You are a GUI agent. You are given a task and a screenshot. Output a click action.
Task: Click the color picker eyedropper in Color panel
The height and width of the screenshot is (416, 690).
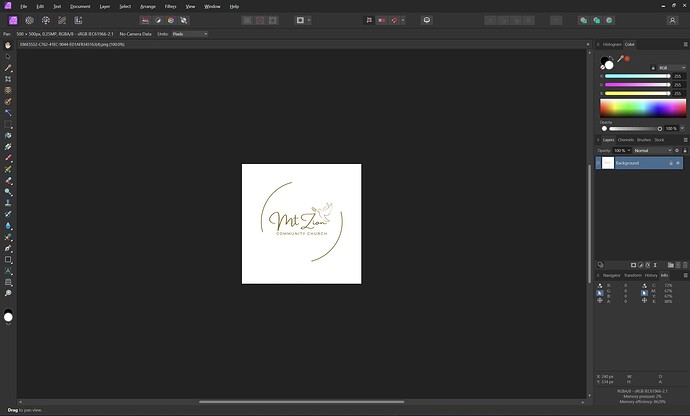[620, 58]
